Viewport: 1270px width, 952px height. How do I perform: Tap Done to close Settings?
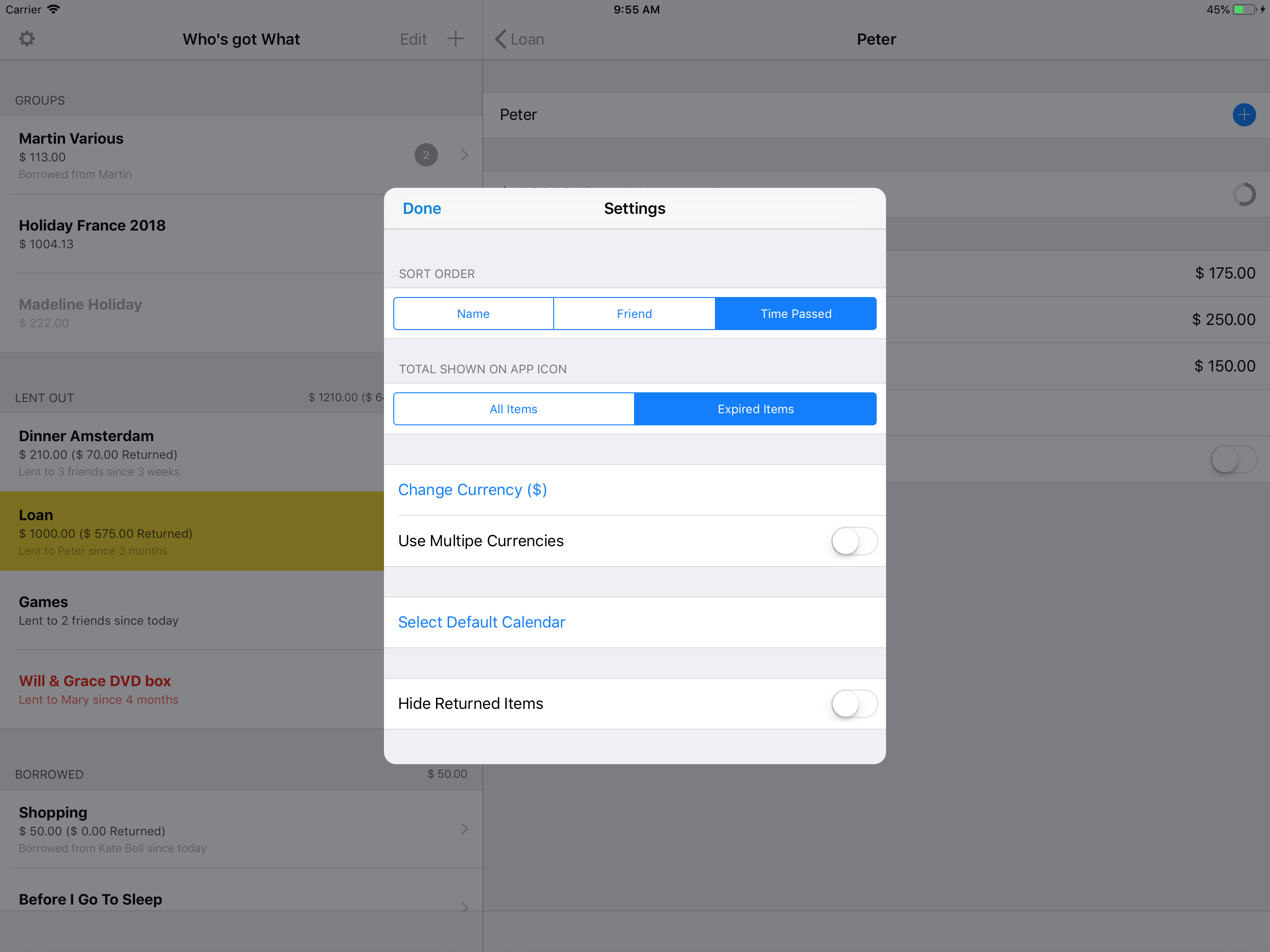pyautogui.click(x=422, y=208)
